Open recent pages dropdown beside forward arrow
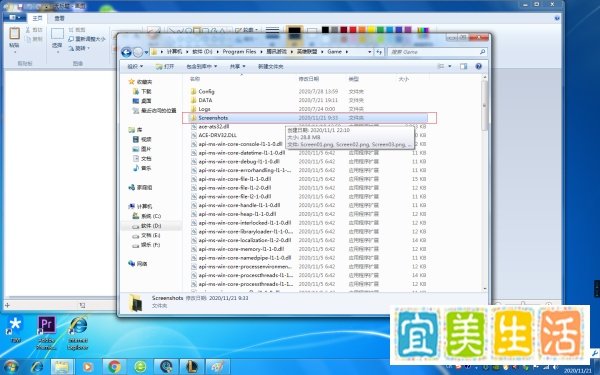 click(146, 52)
